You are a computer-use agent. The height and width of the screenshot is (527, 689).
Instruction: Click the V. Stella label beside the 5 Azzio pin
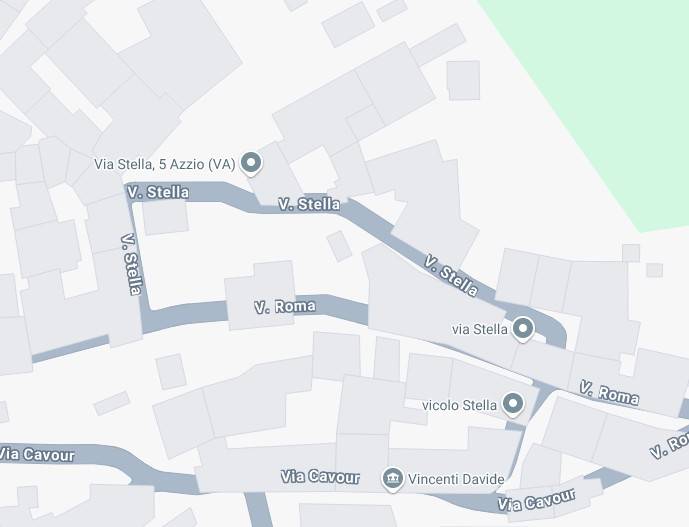(309, 204)
